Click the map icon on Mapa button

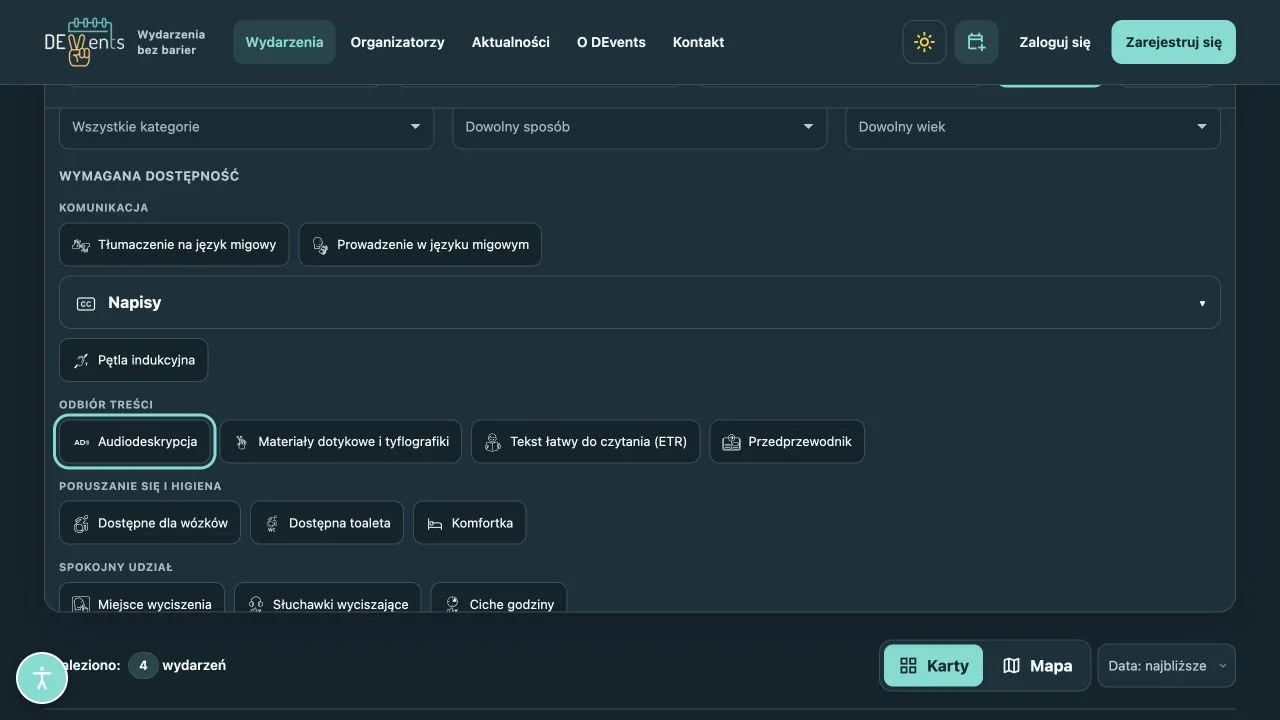[1011, 665]
